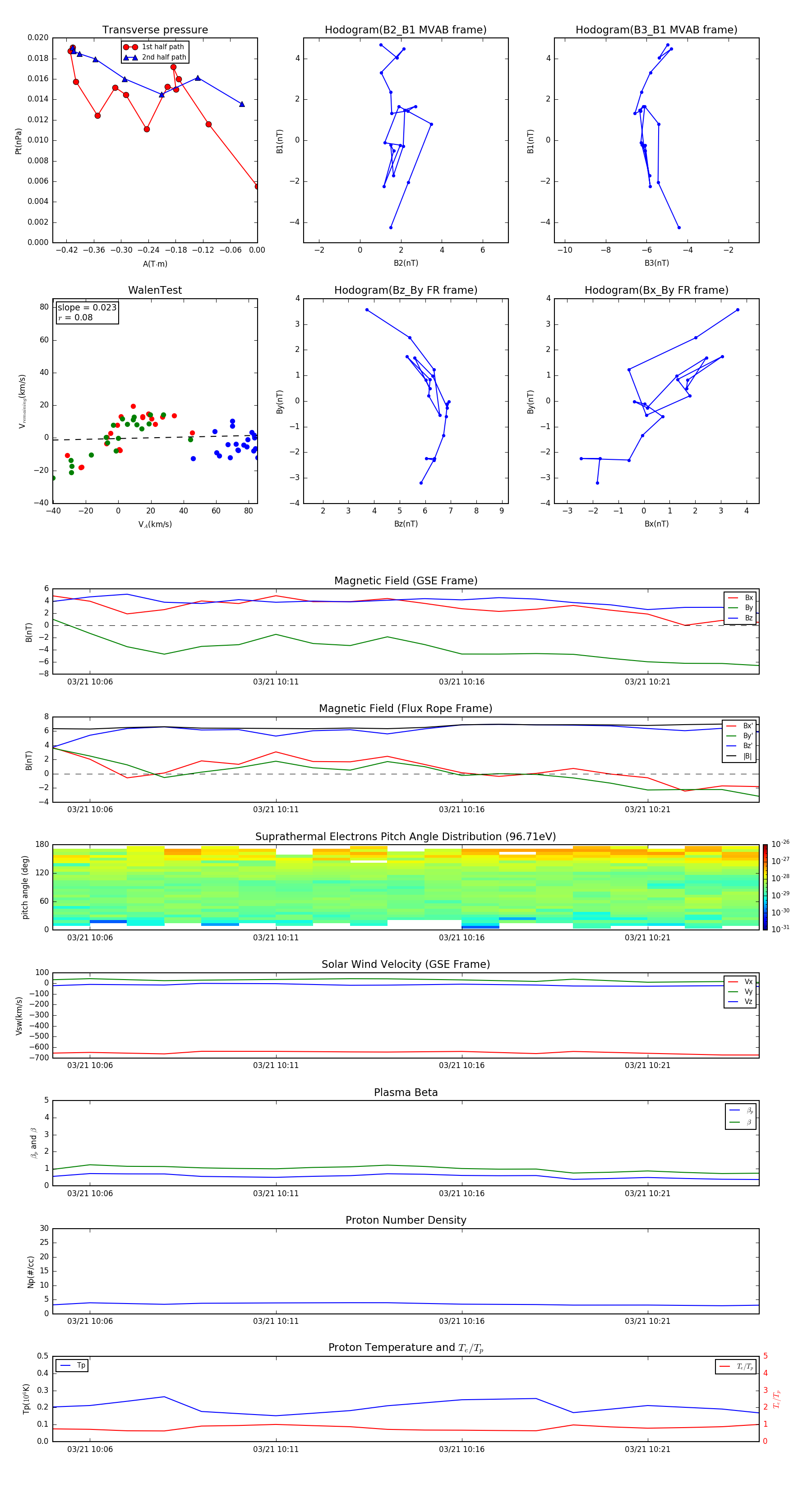This screenshot has height=1489, width=812.
Task: Select Bx' in the flux rope legend
Action: [x=739, y=726]
